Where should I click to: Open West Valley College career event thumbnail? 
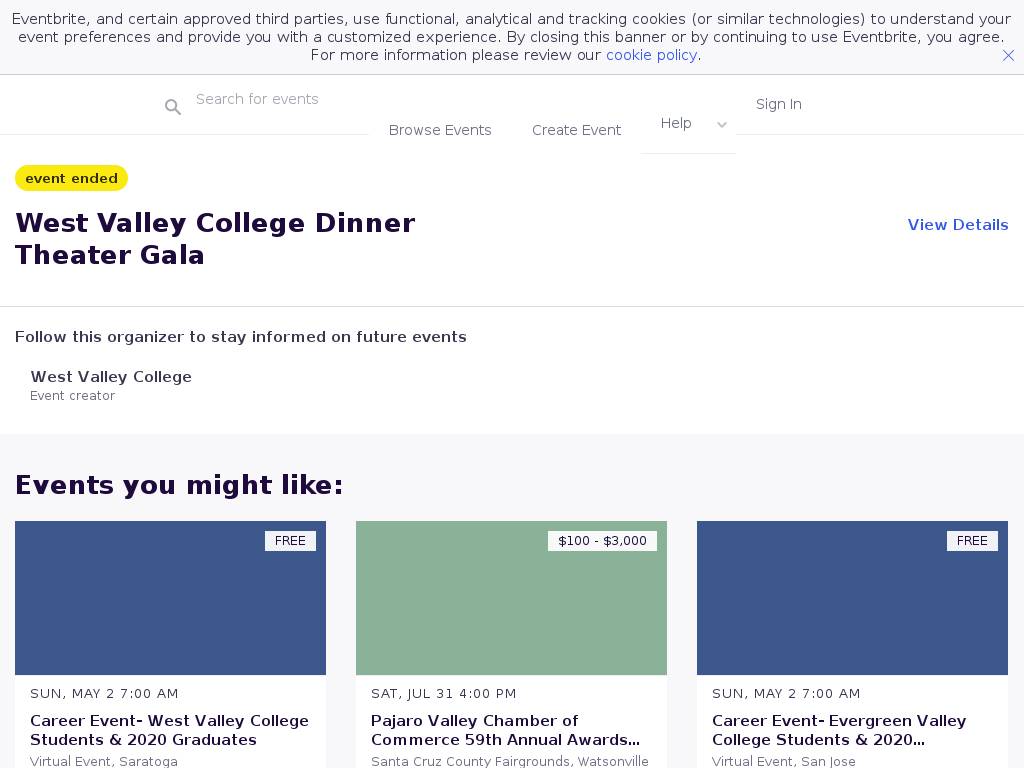coord(170,598)
